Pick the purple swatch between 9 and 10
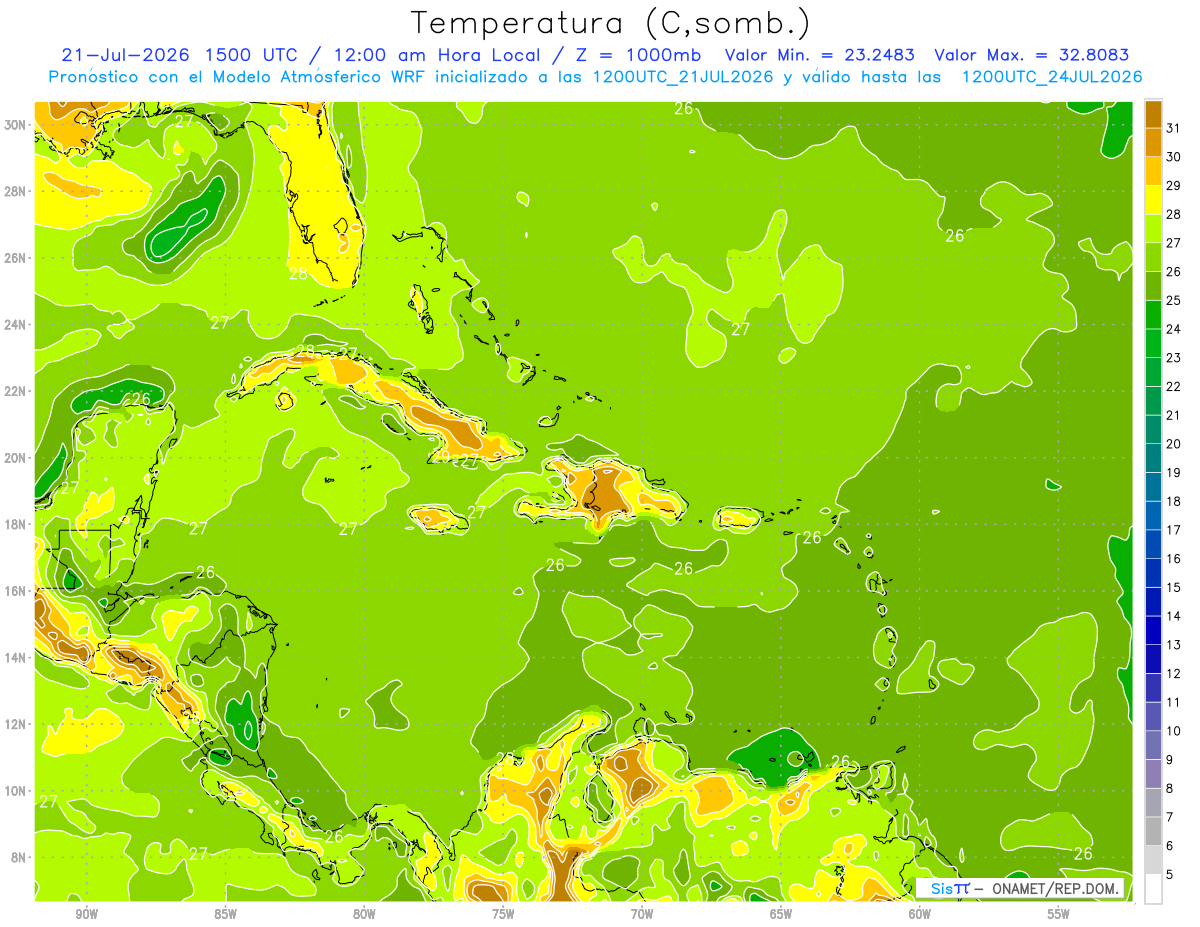1200x927 pixels. (1153, 745)
